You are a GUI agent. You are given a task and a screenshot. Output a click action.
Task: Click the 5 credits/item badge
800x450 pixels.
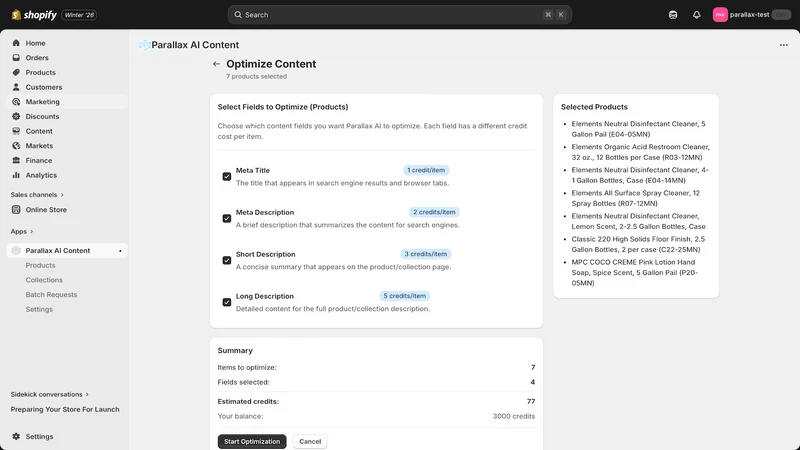(405, 296)
